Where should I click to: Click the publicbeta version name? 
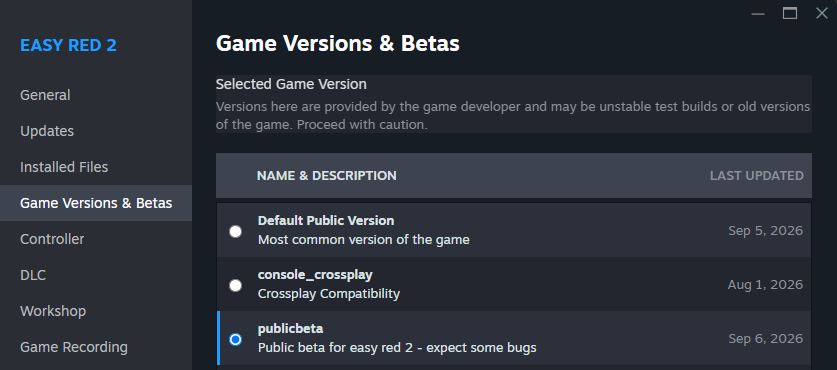[x=290, y=329]
